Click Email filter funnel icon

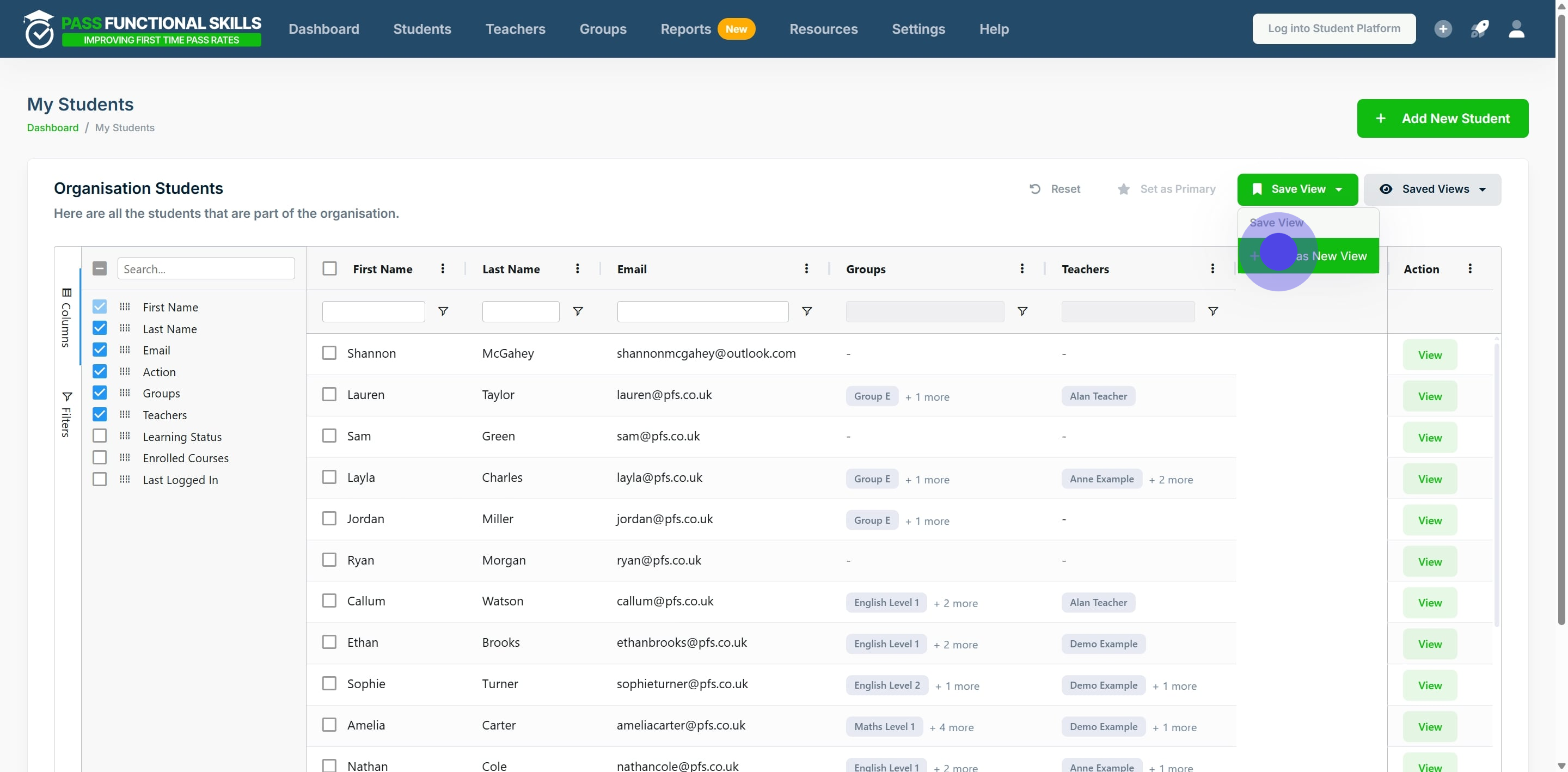click(806, 311)
